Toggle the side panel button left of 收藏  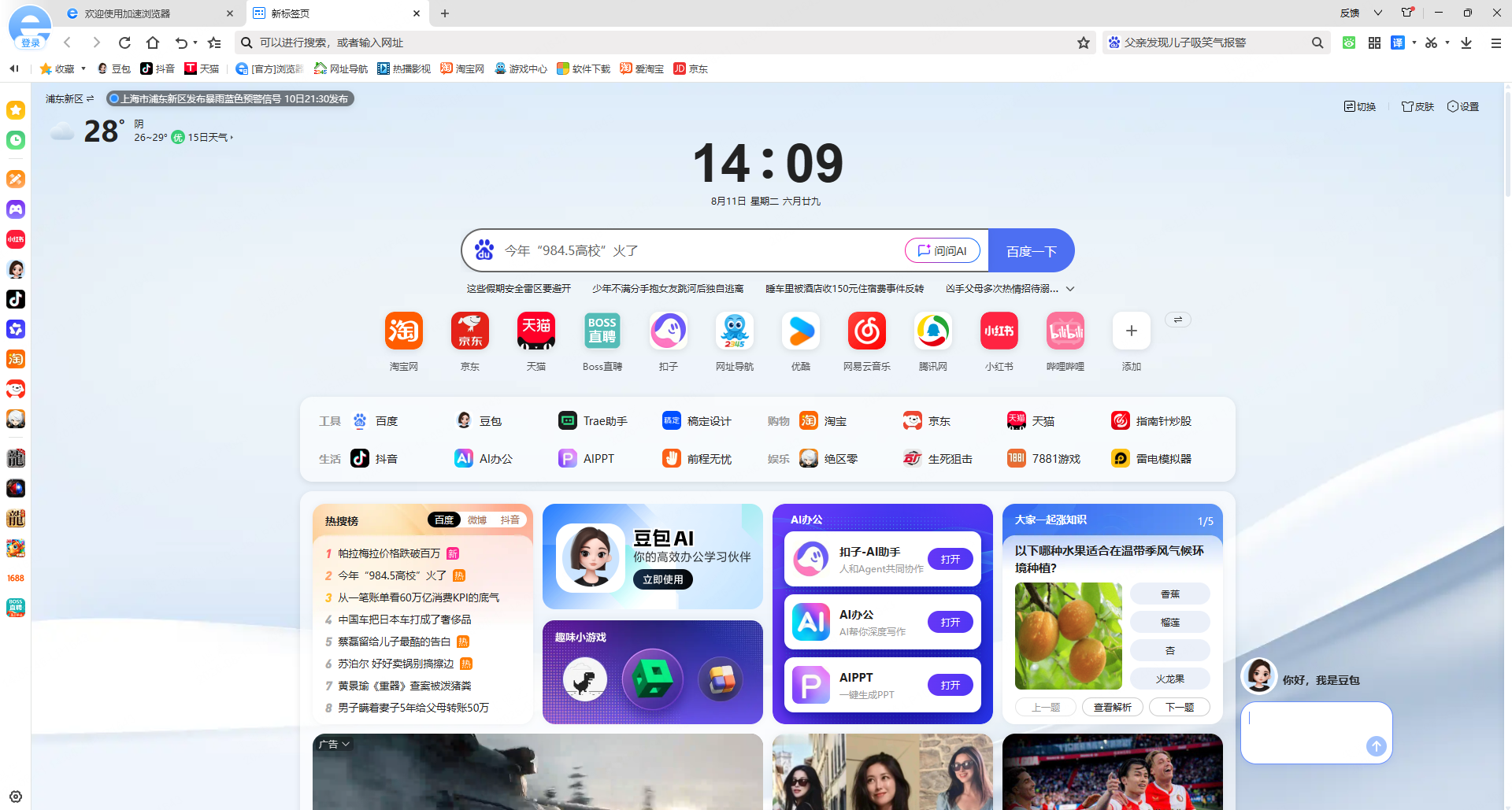pos(14,68)
